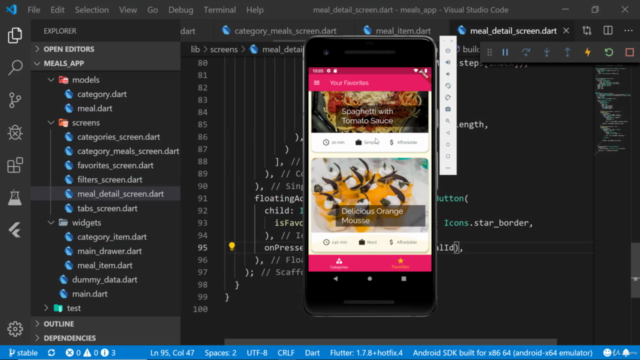Click Ln 95, Col 47 status item
Viewport: 640px width, 360px height.
(172, 353)
